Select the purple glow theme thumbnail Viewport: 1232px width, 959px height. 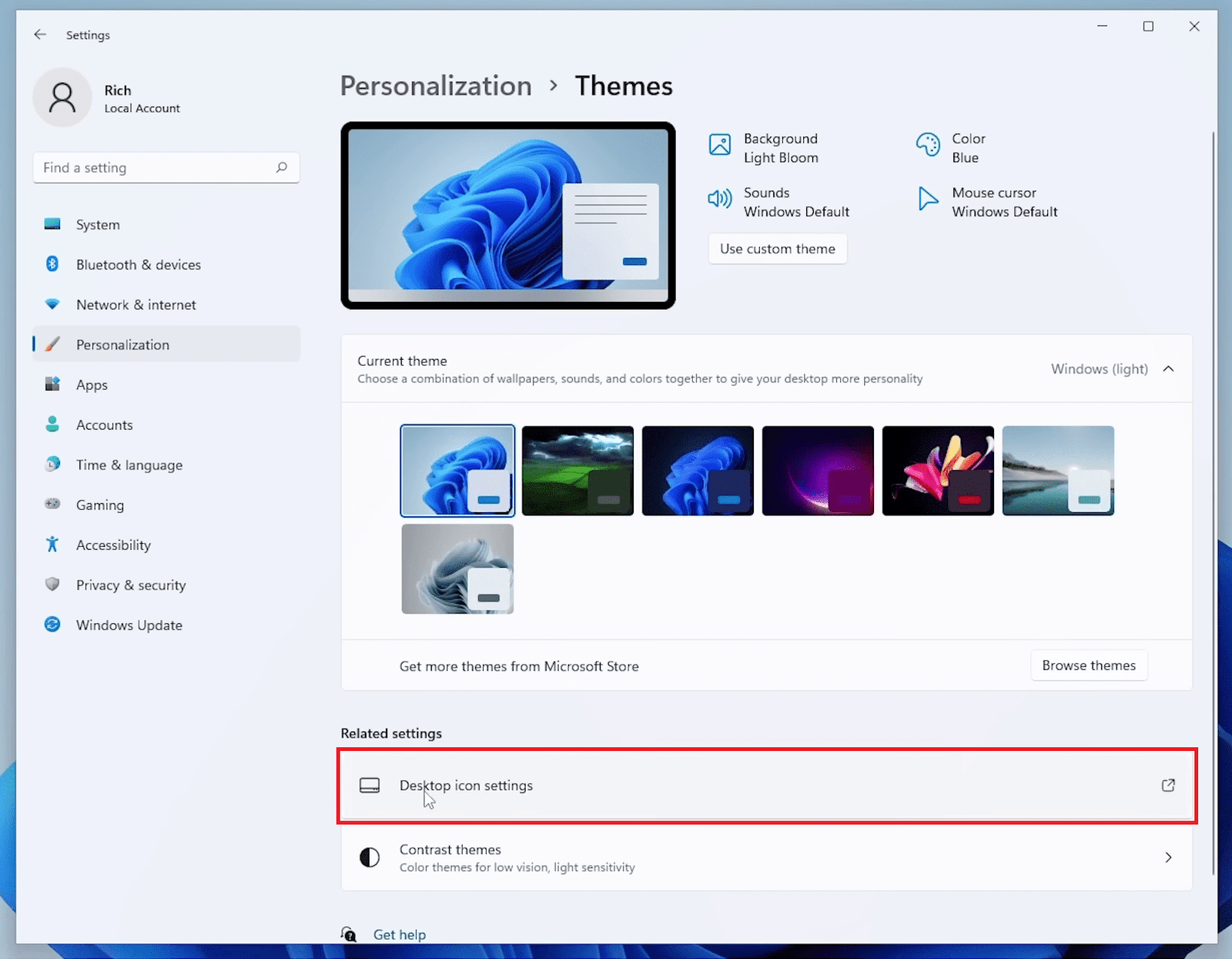pyautogui.click(x=818, y=470)
